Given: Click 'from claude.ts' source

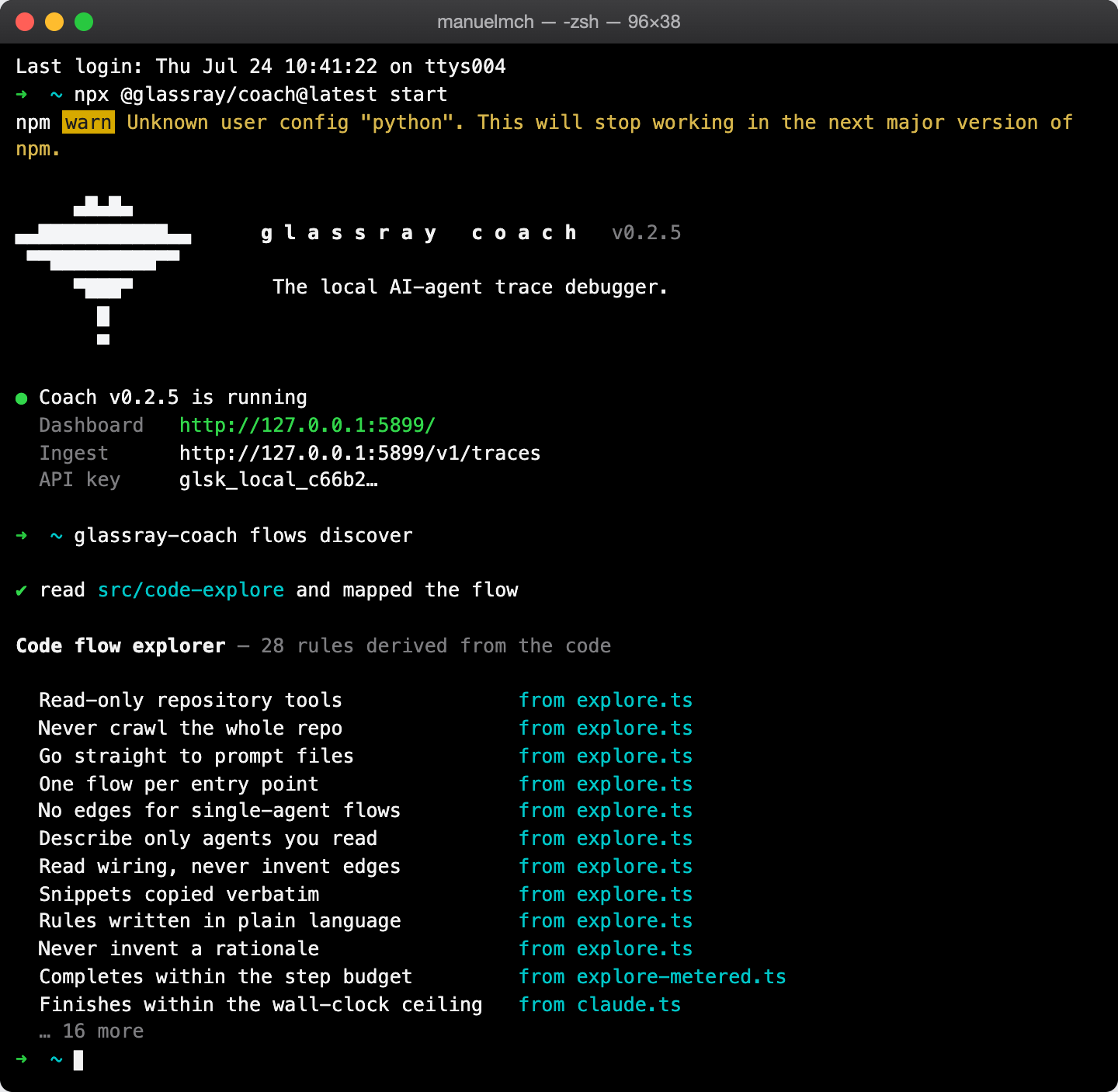Looking at the screenshot, I should click(599, 1004).
